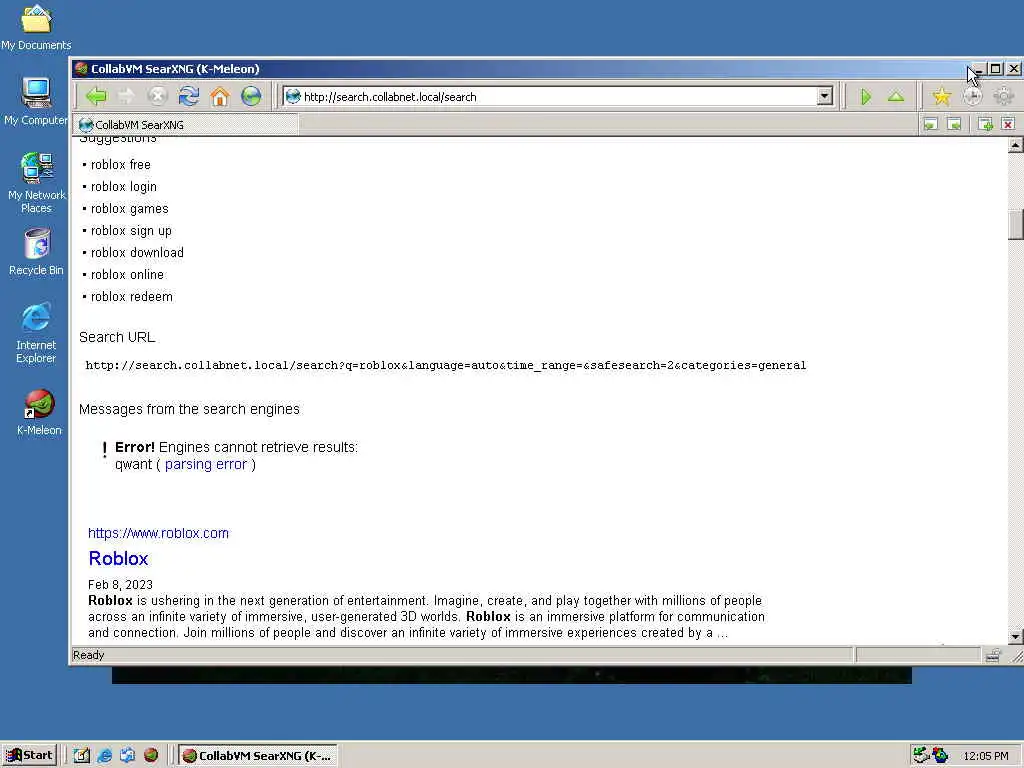This screenshot has width=1024, height=768.
Task: Open the Recycle Bin desktop icon
Action: coord(37,251)
